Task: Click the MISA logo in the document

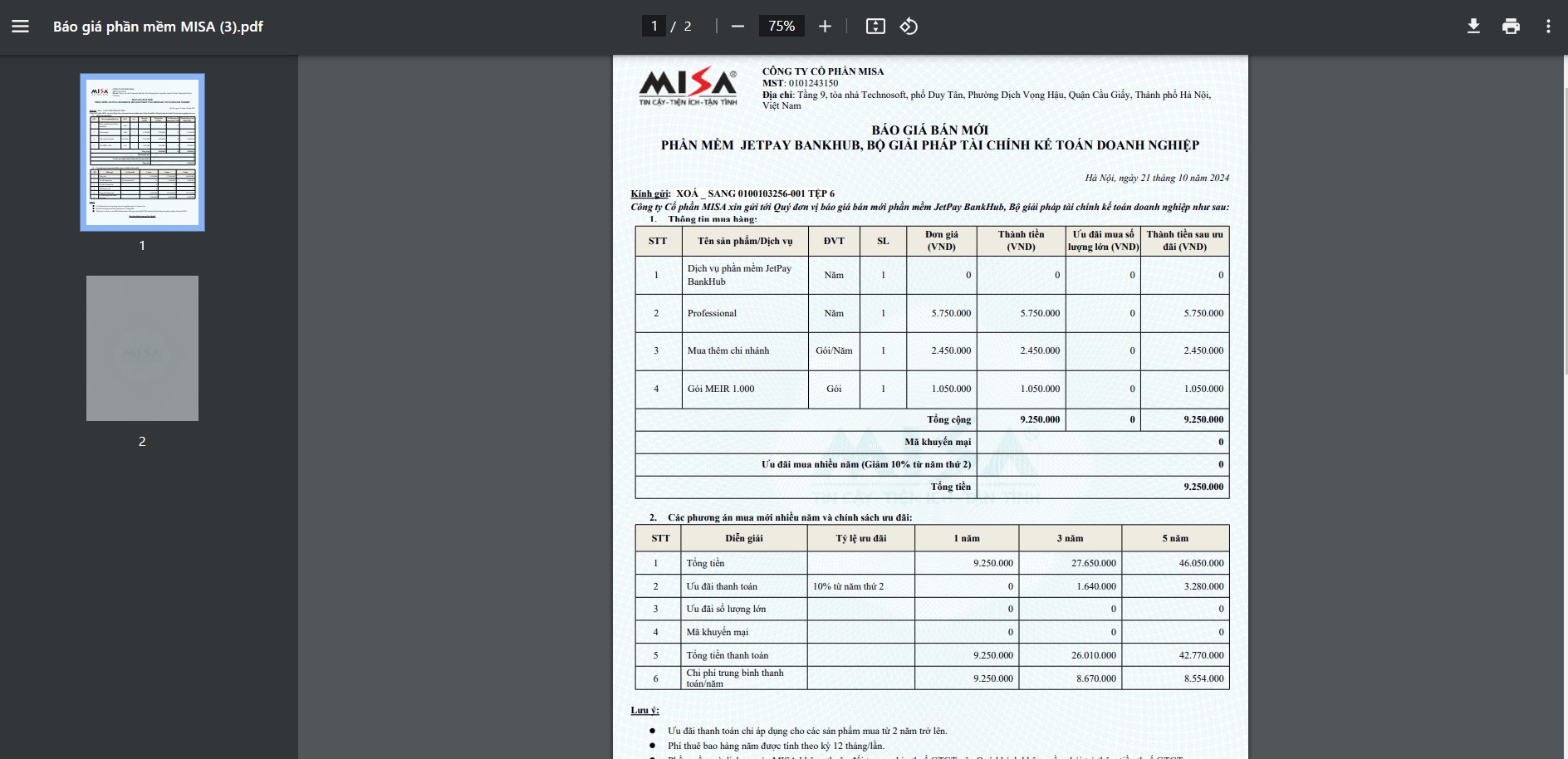Action: pos(688,86)
